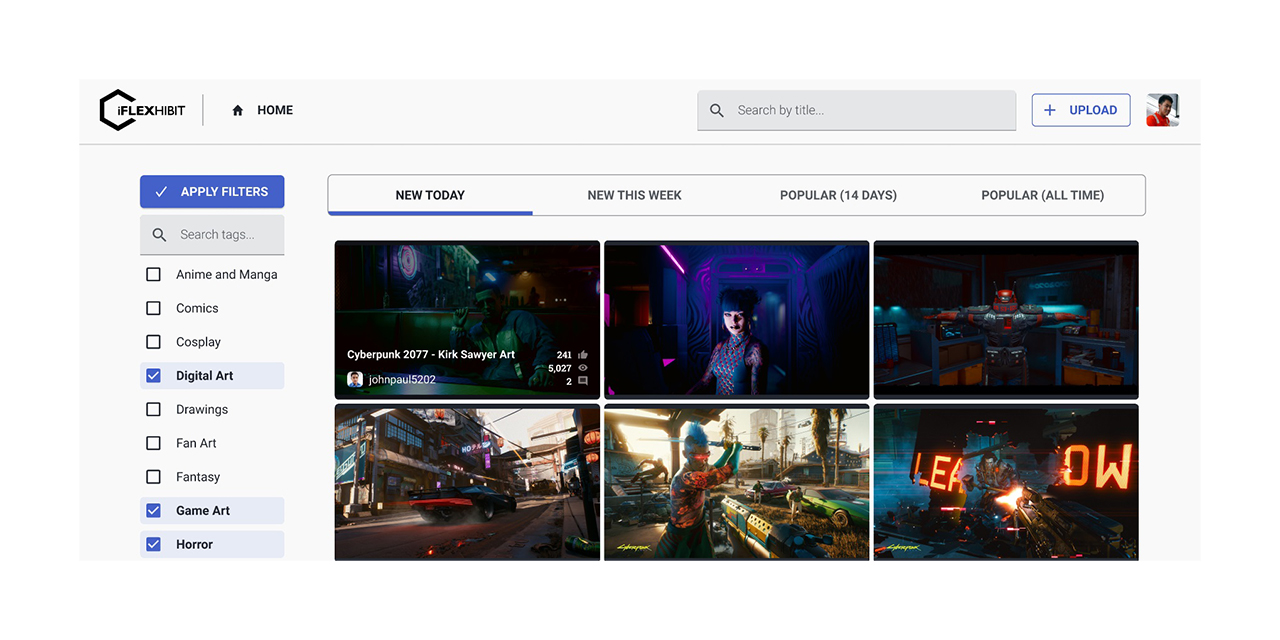Click the iFlexhibit hexagon logo

(117, 110)
